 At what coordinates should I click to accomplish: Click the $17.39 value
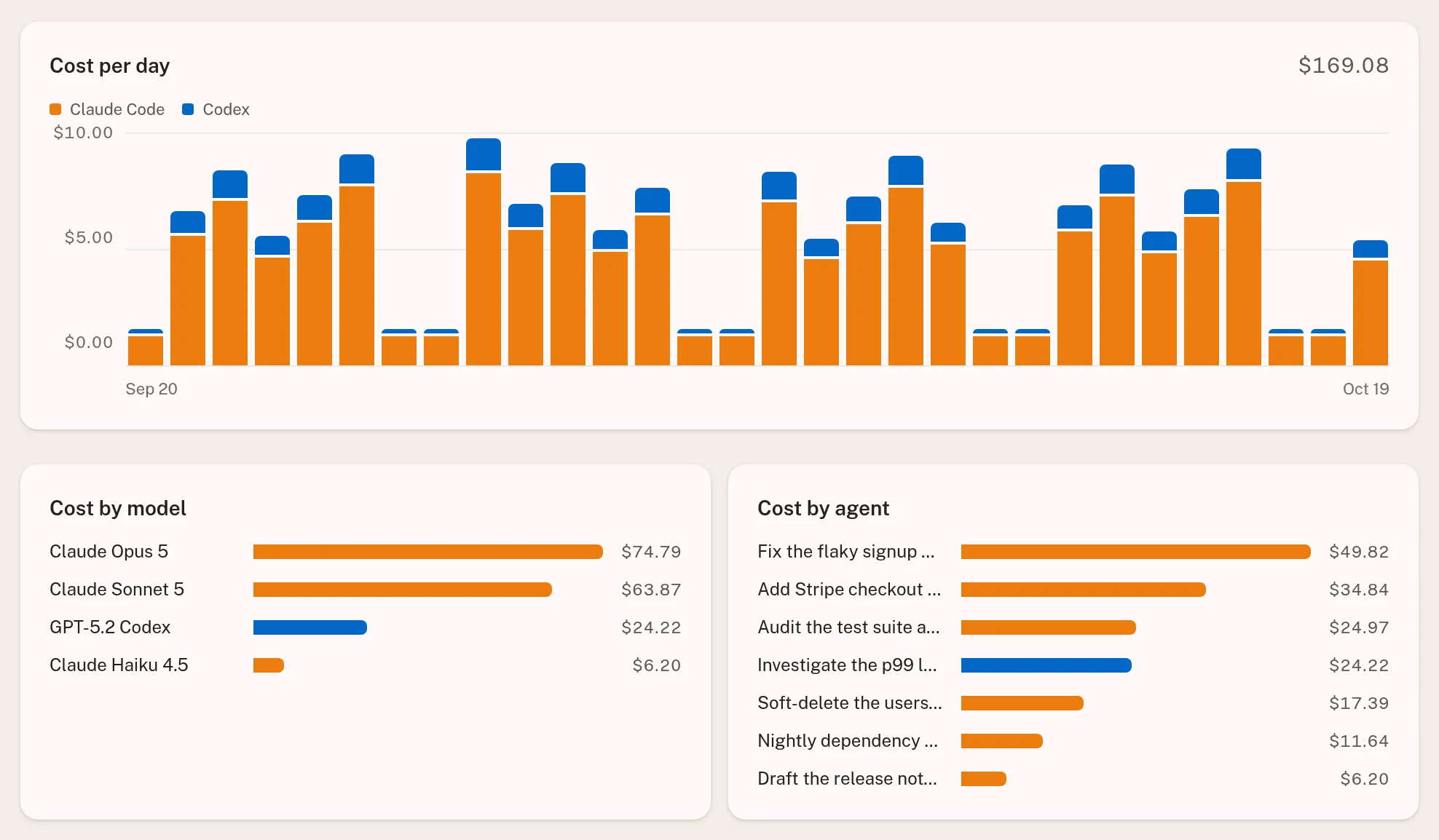pyautogui.click(x=1359, y=703)
